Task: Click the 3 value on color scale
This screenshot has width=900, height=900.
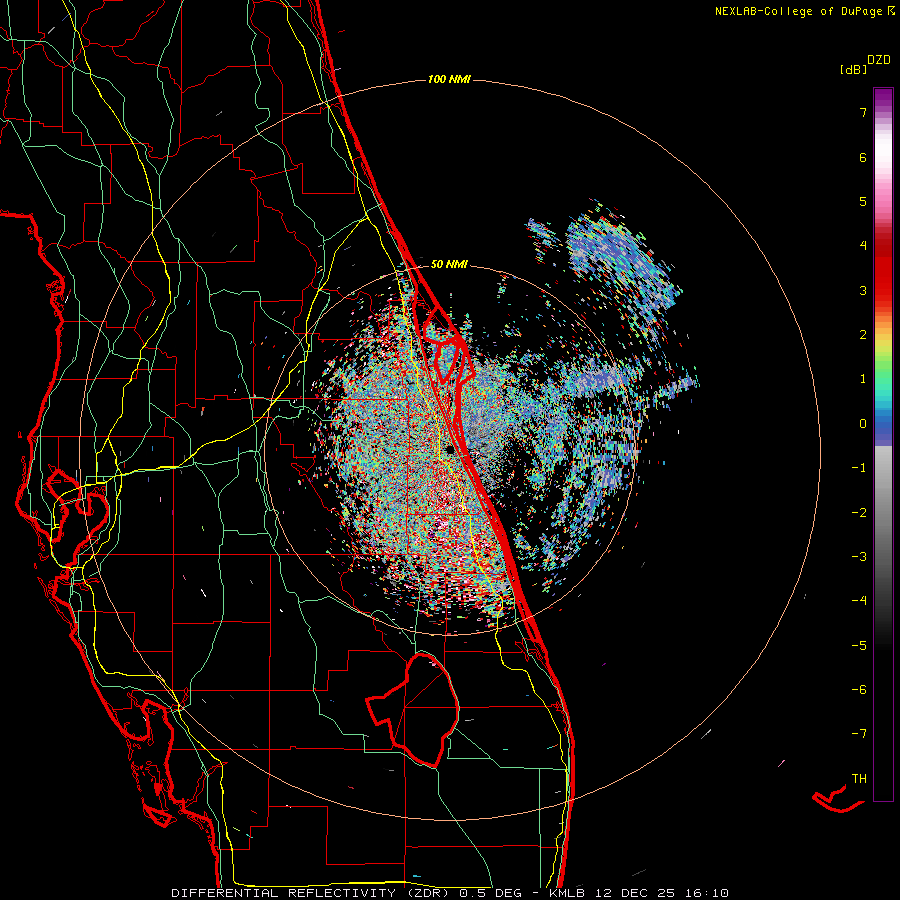Action: 863,290
